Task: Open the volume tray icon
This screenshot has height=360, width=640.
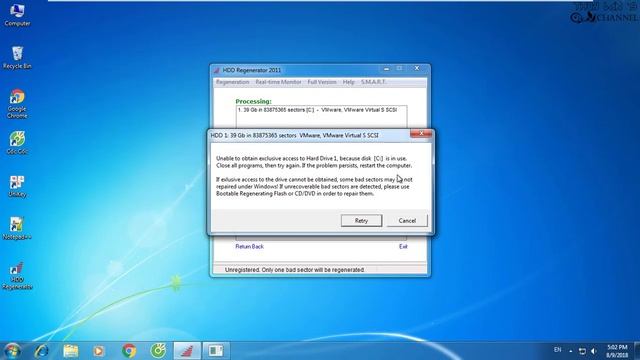Action: (x=594, y=351)
